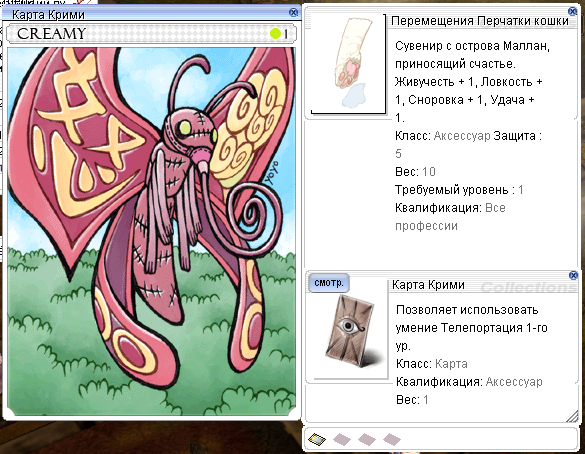The height and width of the screenshot is (454, 585).
Task: Select the filled card slot icon
Action: (317, 439)
